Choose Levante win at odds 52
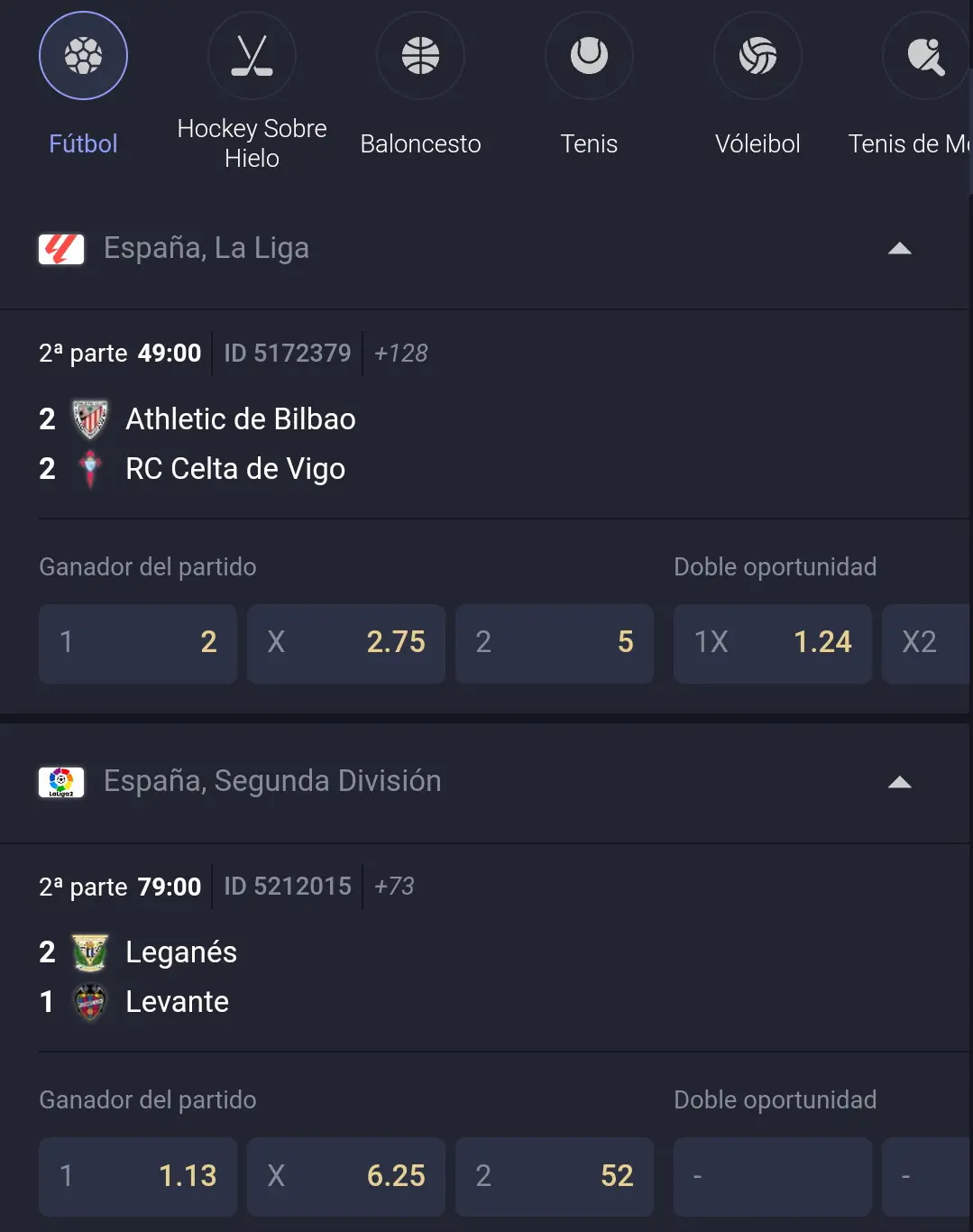The image size is (973, 1232). click(555, 1176)
